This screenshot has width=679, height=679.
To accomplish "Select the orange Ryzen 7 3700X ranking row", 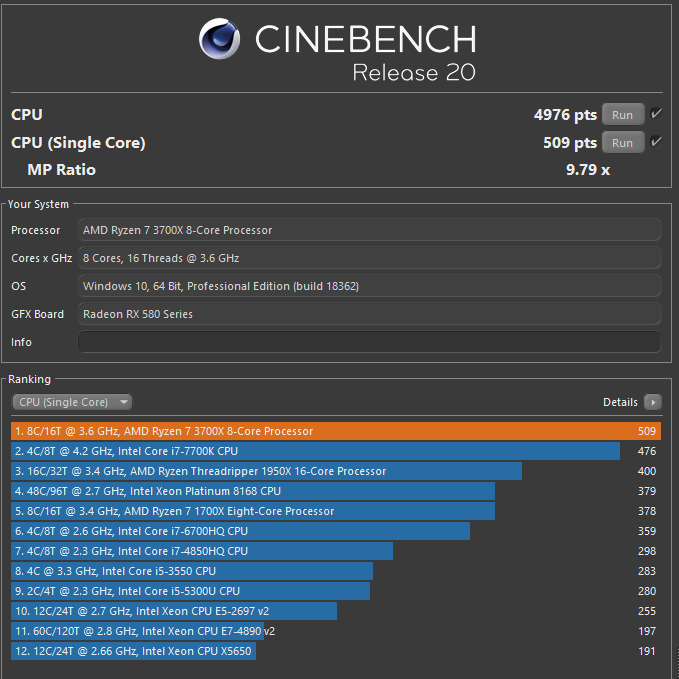I will click(x=336, y=431).
